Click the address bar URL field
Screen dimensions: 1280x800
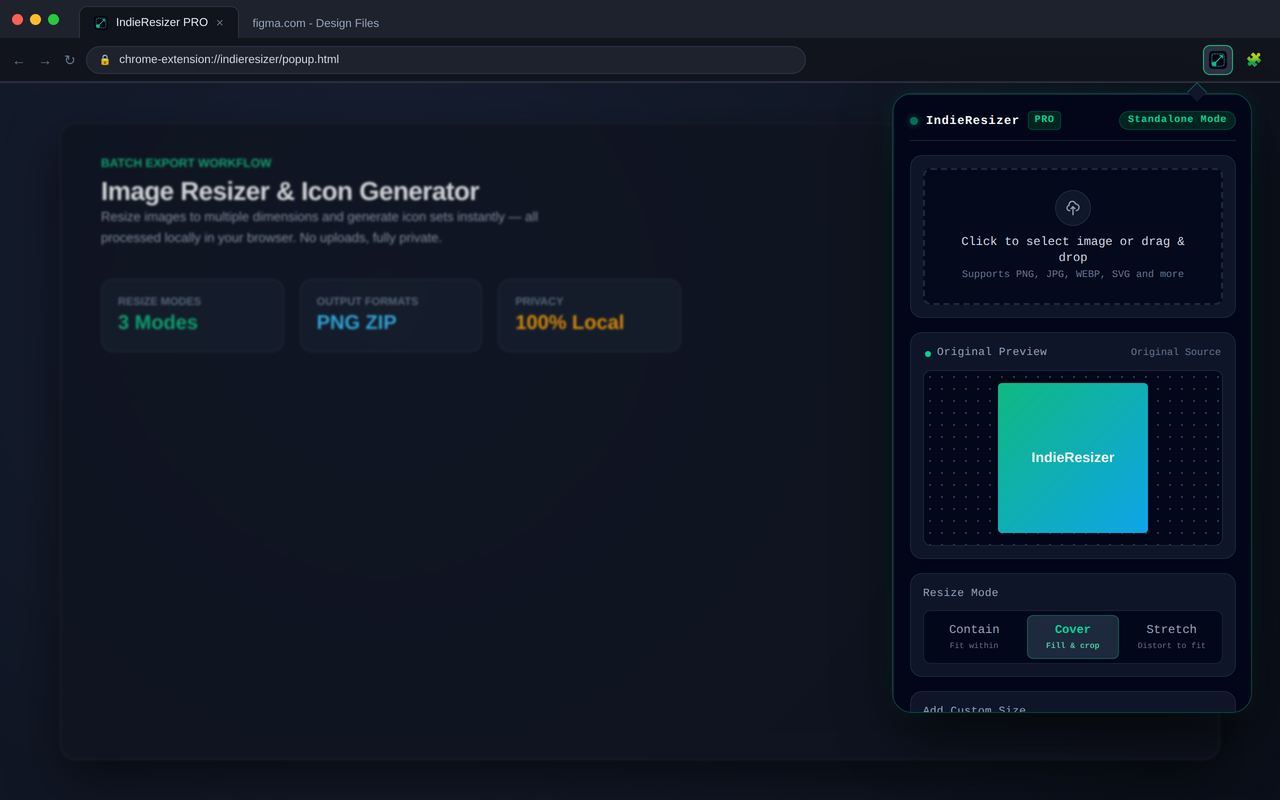pyautogui.click(x=446, y=60)
